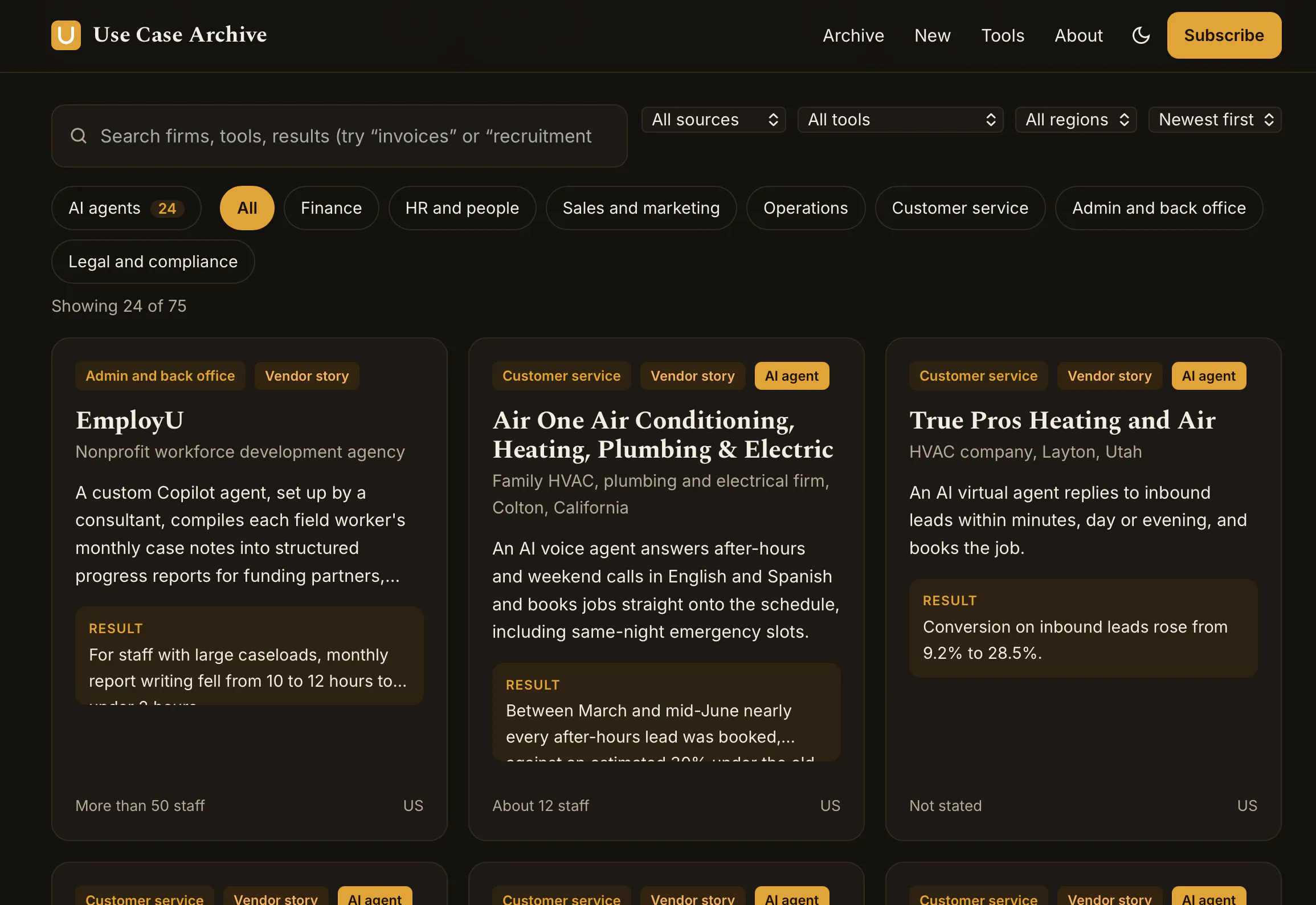Open the Newest first sort dropdown
The height and width of the screenshot is (905, 1316).
(x=1215, y=120)
